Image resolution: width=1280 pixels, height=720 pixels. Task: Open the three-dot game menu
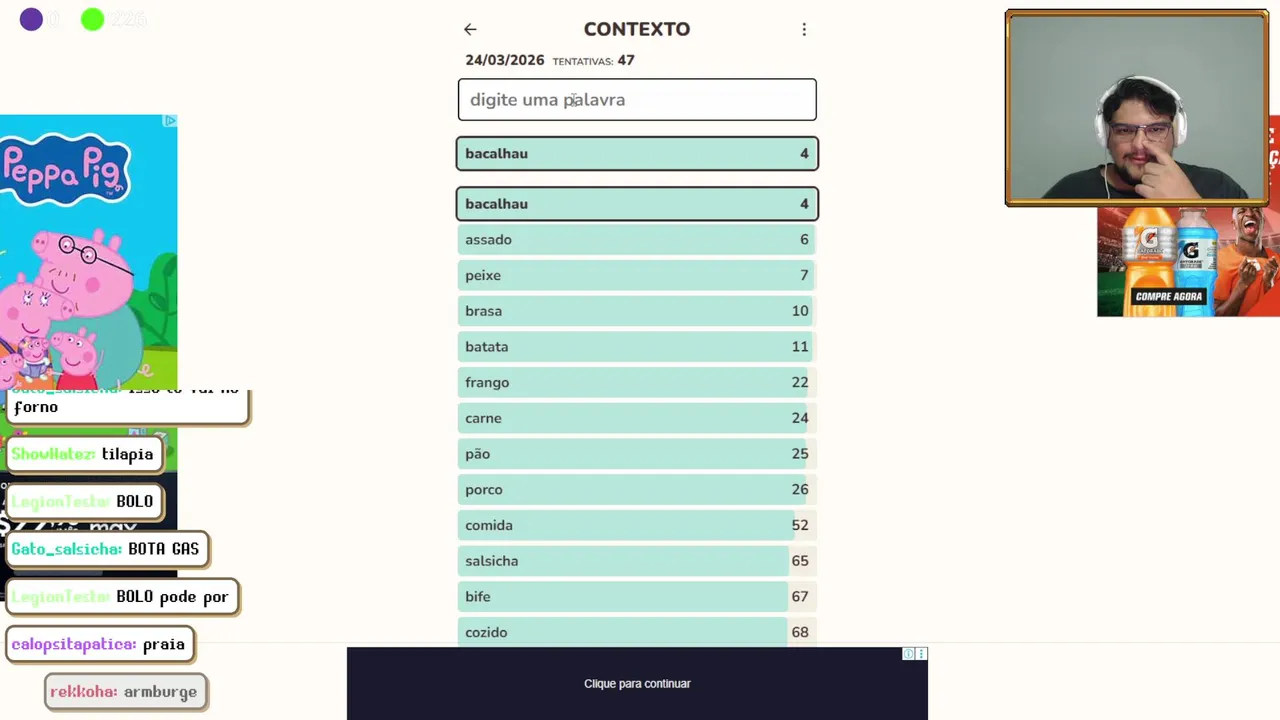[804, 30]
